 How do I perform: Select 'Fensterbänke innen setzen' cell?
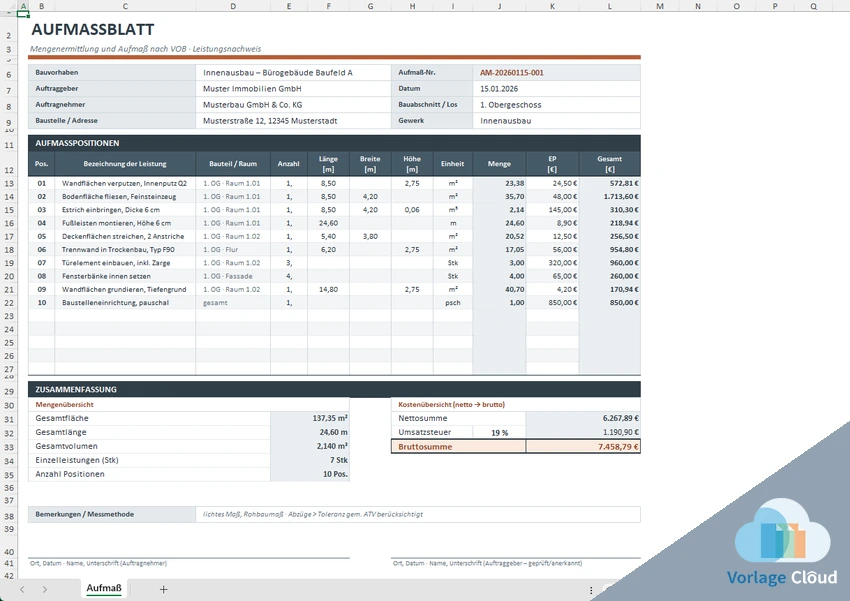coord(125,276)
